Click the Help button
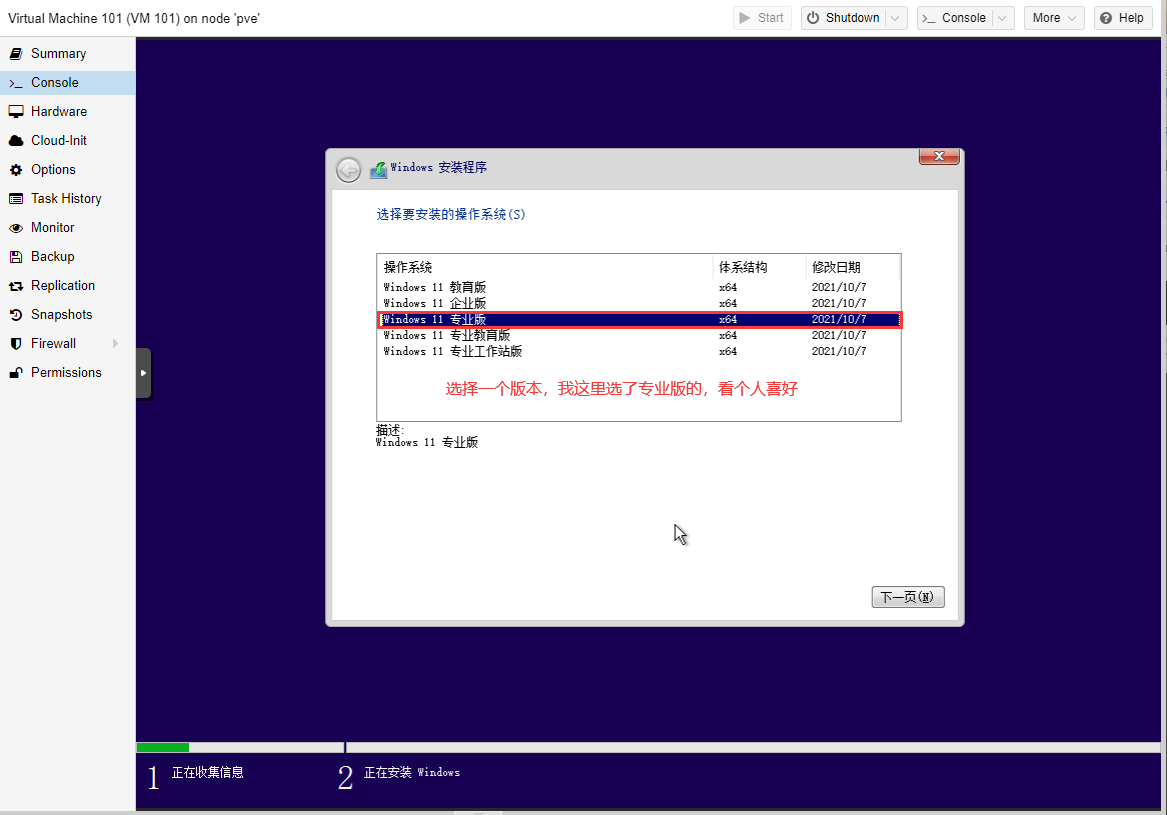Image resolution: width=1167 pixels, height=815 pixels. pos(1122,18)
